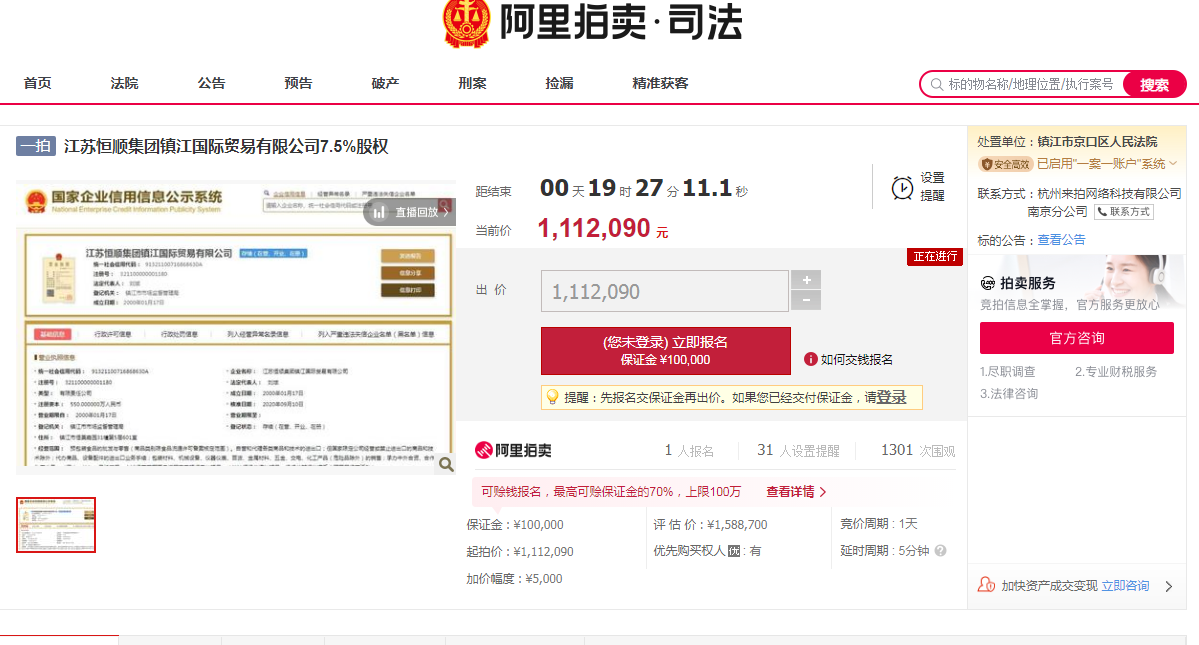Click the 阿里拍卖·司法 emblem logo
The image size is (1199, 645).
(466, 23)
